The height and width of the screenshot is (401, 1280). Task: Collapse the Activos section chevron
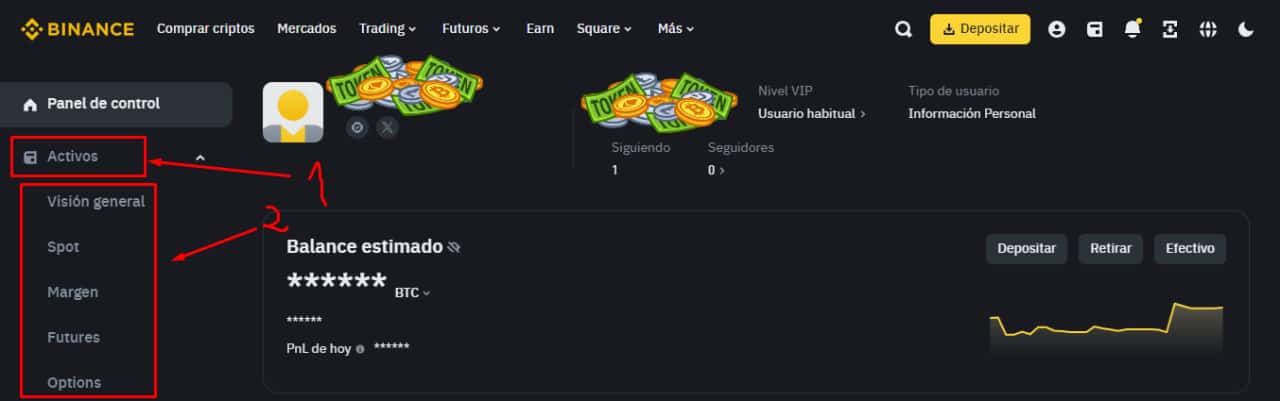coord(200,157)
